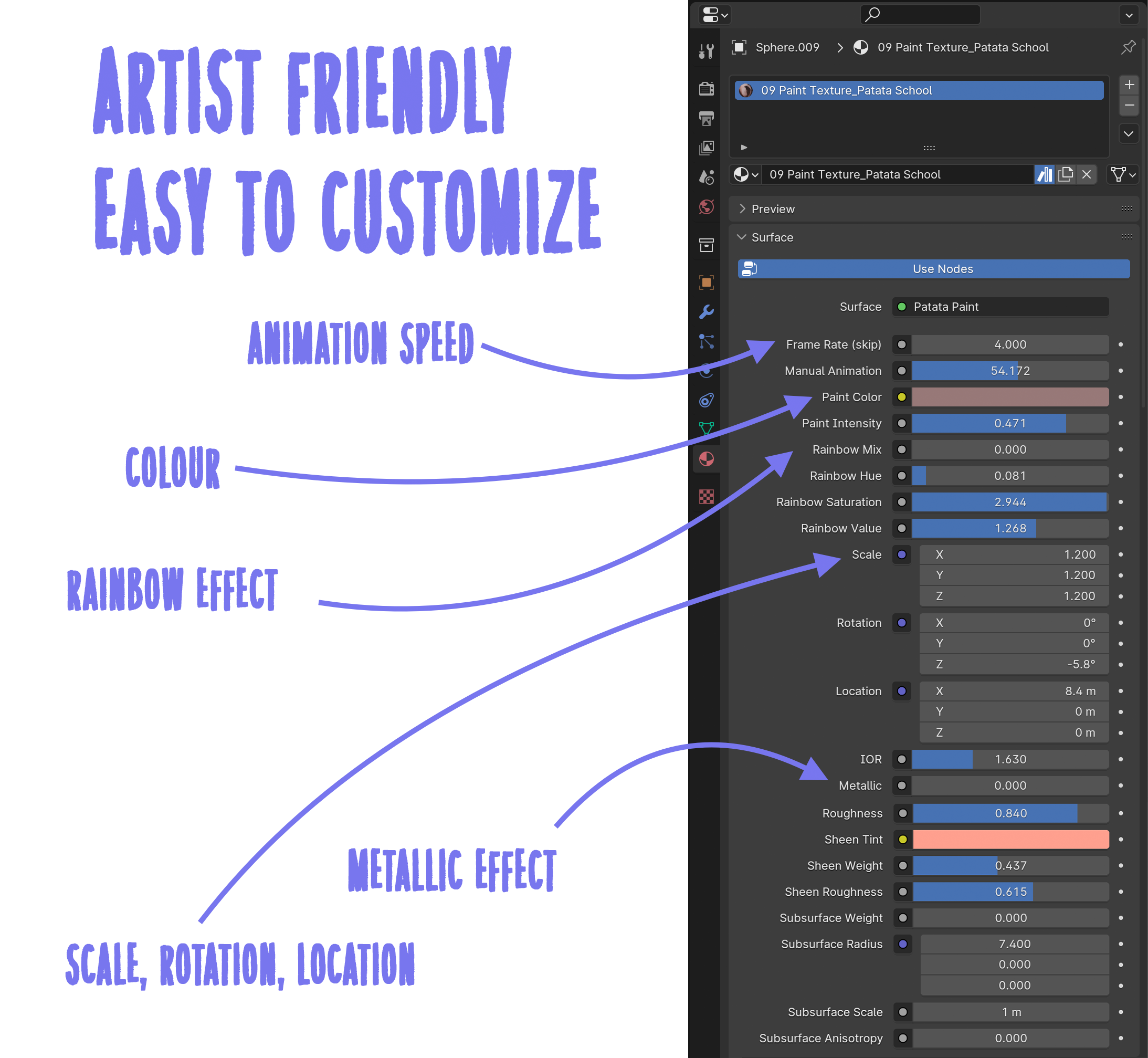Unlink the material with X button
The image size is (1148, 1058).
tap(1086, 175)
